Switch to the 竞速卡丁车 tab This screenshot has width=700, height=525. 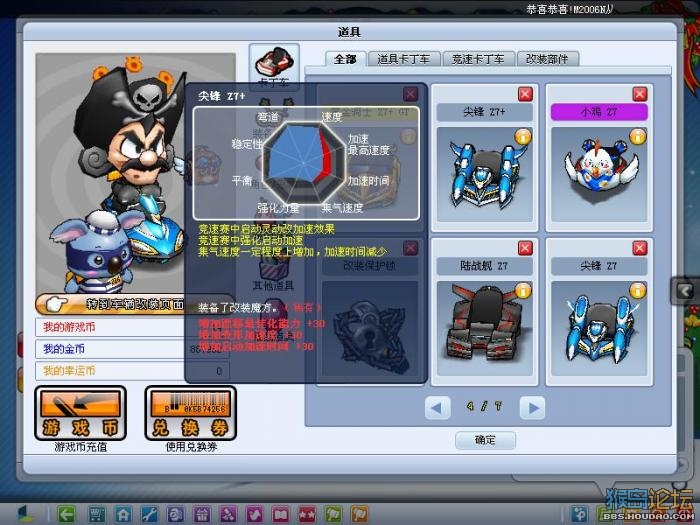479,59
